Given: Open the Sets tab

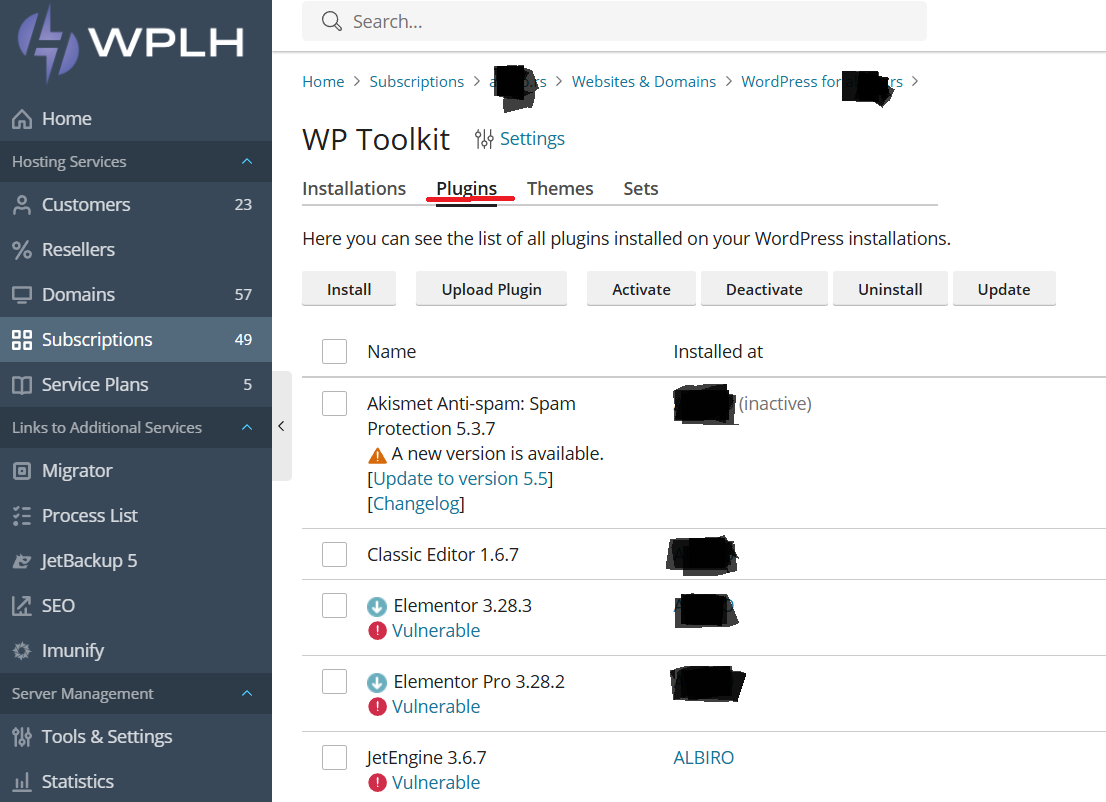Looking at the screenshot, I should pyautogui.click(x=640, y=189).
